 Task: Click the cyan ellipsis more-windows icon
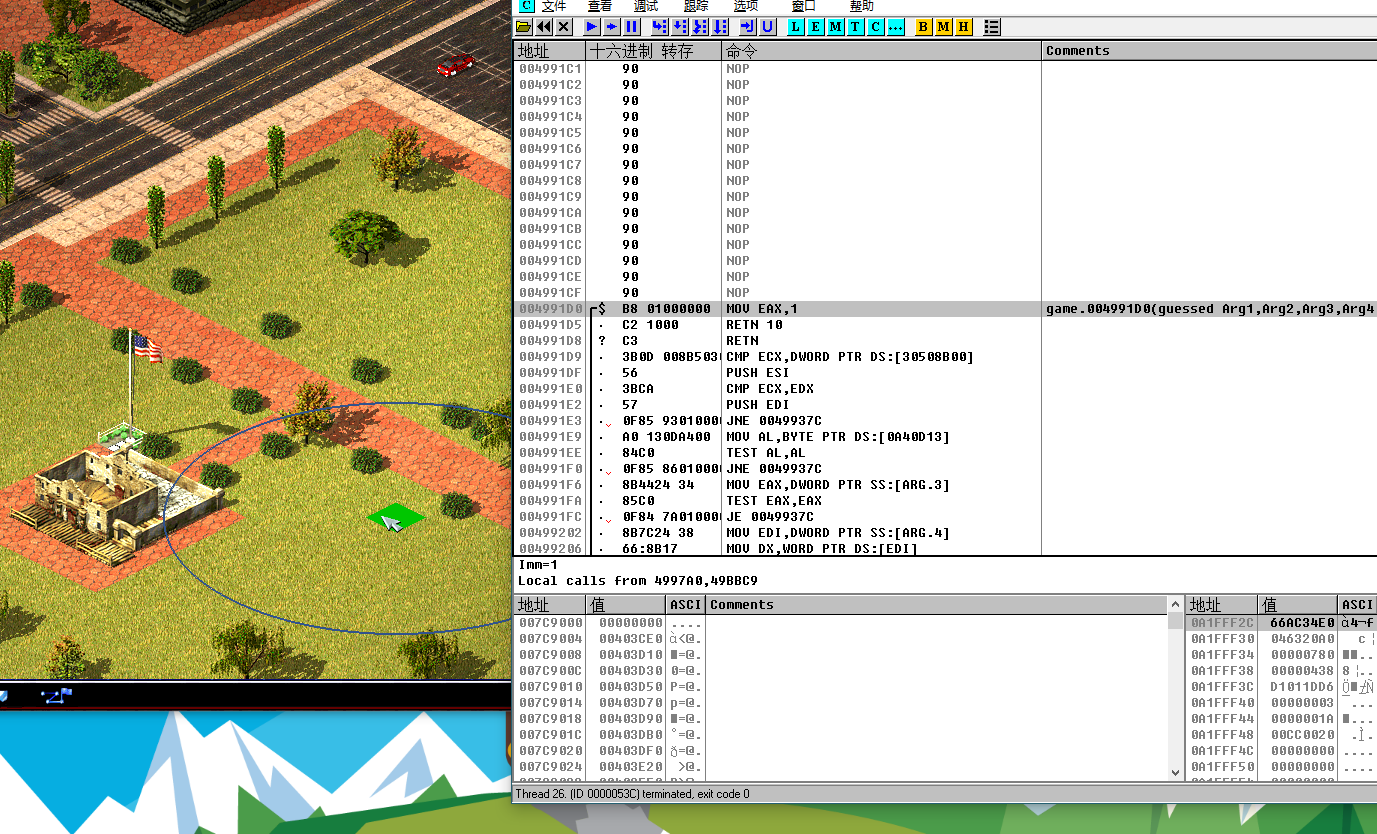pos(895,27)
